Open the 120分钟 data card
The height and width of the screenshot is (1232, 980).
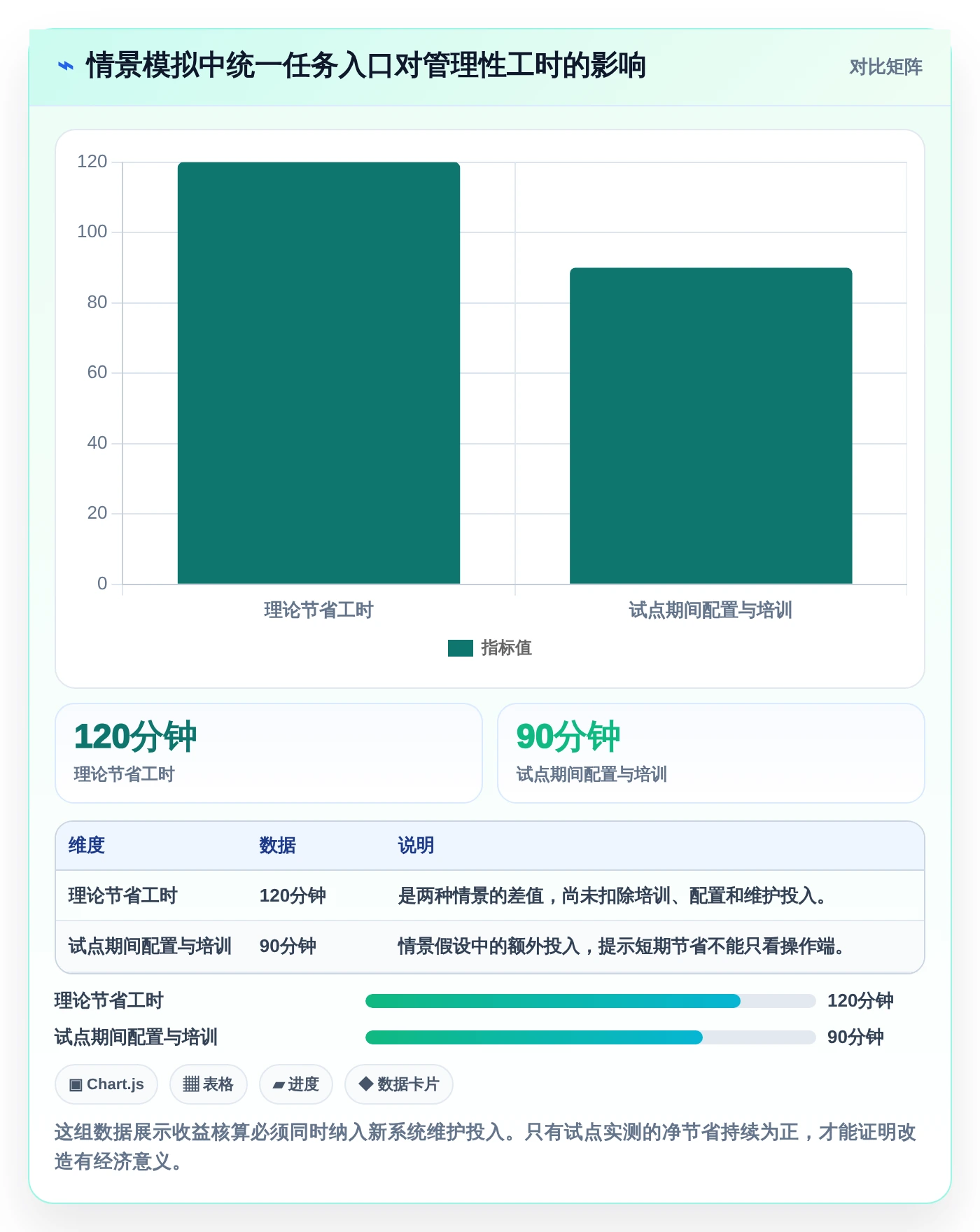[269, 753]
